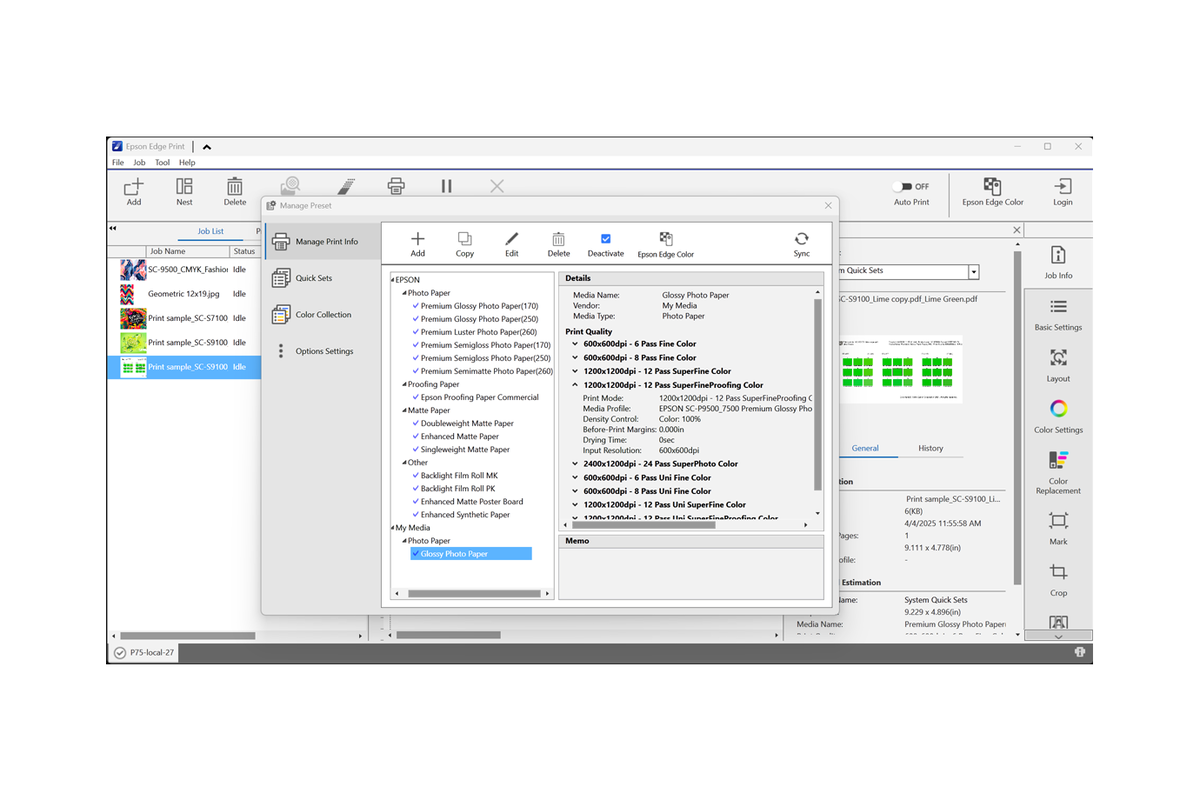Select Premium Luster Photo Paper(260)
1200x800 pixels.
coord(479,332)
